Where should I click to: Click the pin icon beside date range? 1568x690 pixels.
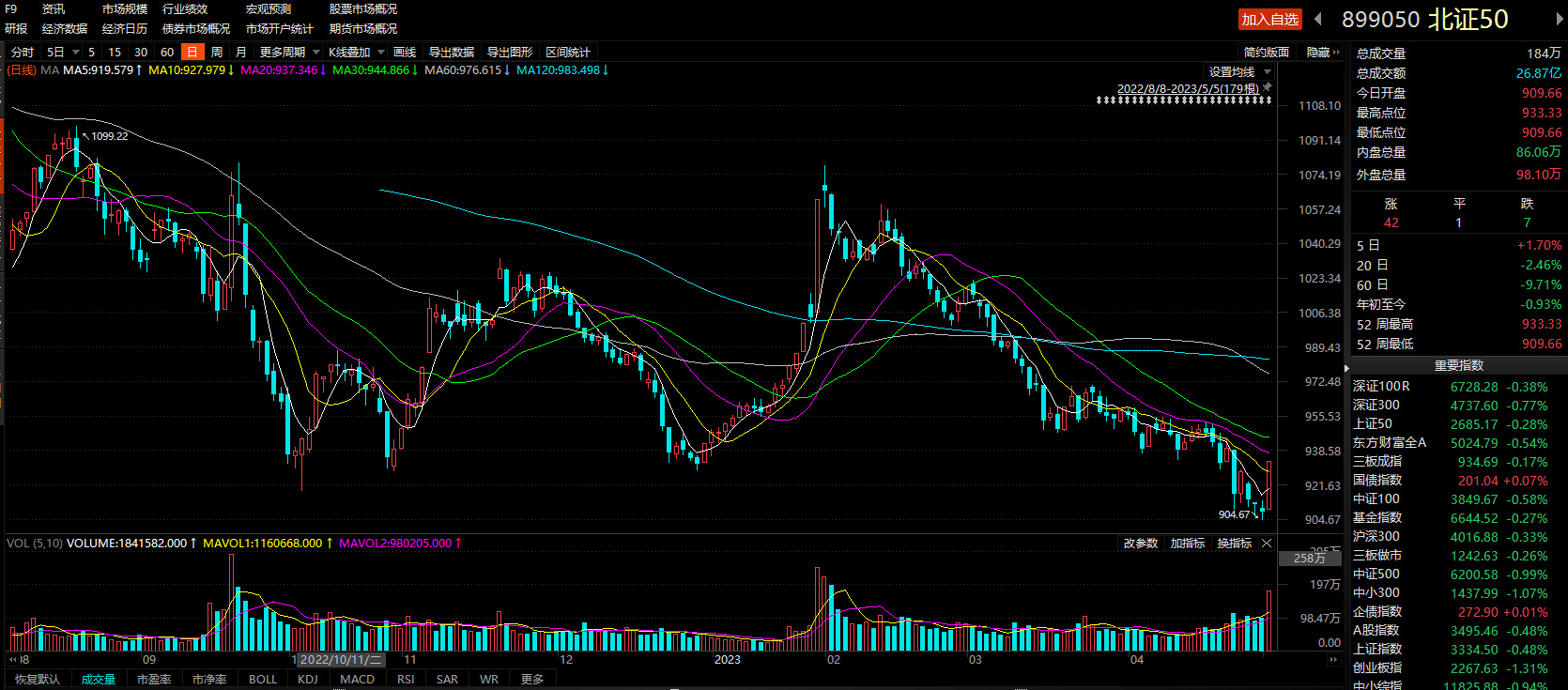coord(1268,87)
